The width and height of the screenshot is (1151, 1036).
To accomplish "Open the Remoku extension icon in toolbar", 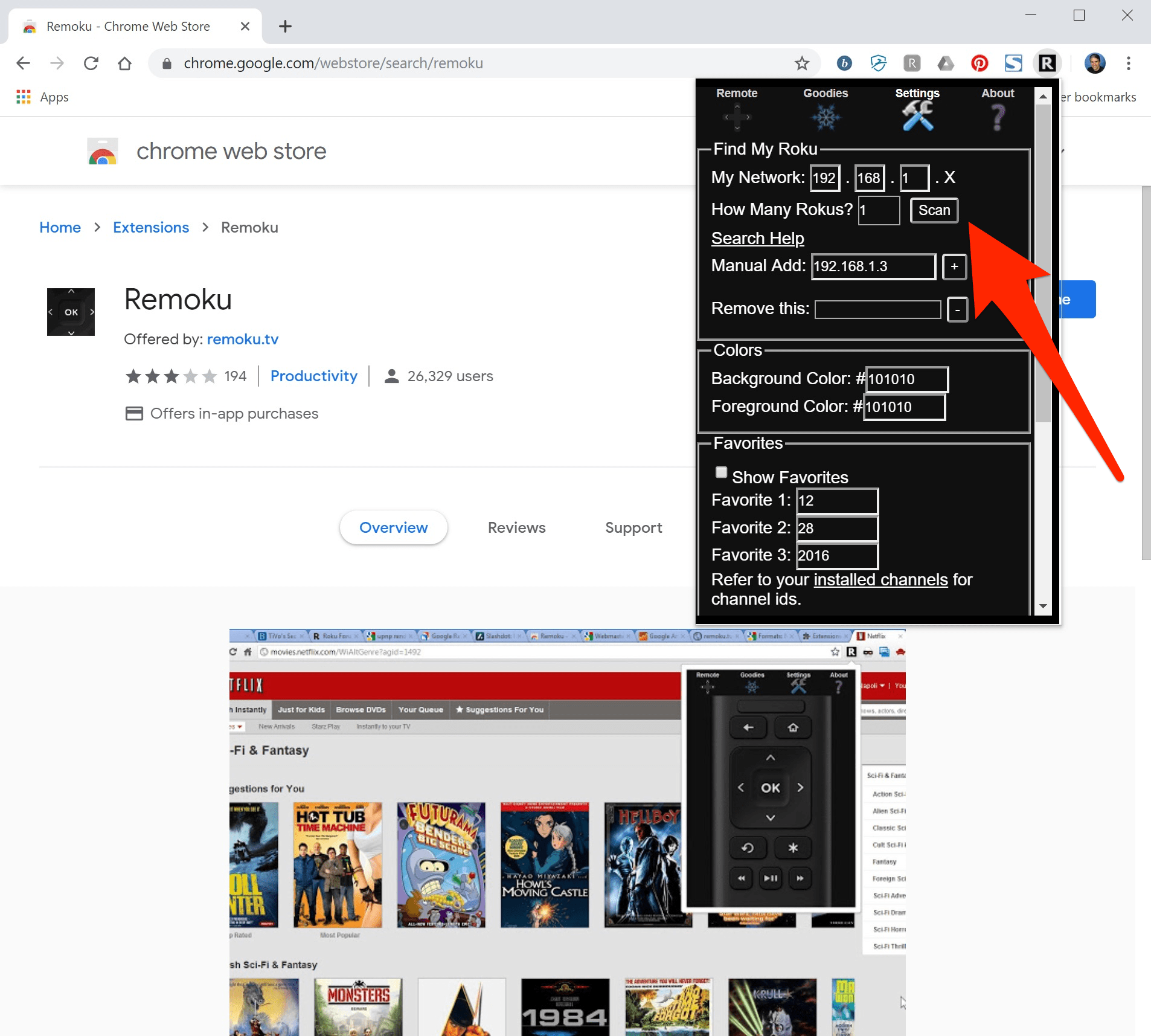I will (x=1047, y=63).
